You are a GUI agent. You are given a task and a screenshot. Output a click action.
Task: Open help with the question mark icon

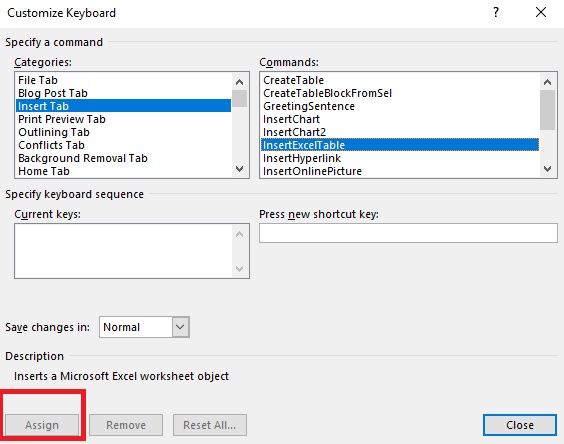click(x=496, y=13)
